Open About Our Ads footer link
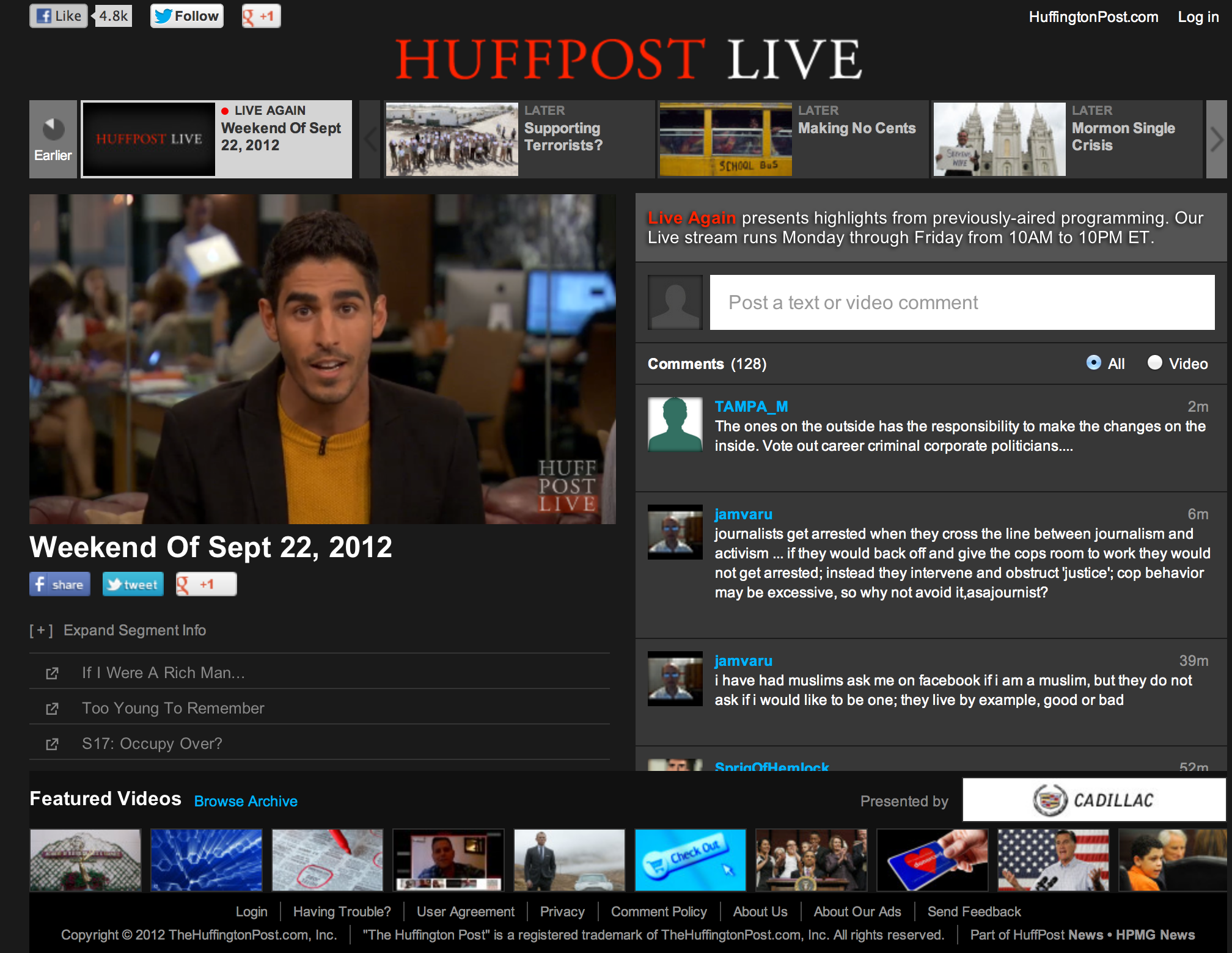1232x953 pixels. click(857, 911)
